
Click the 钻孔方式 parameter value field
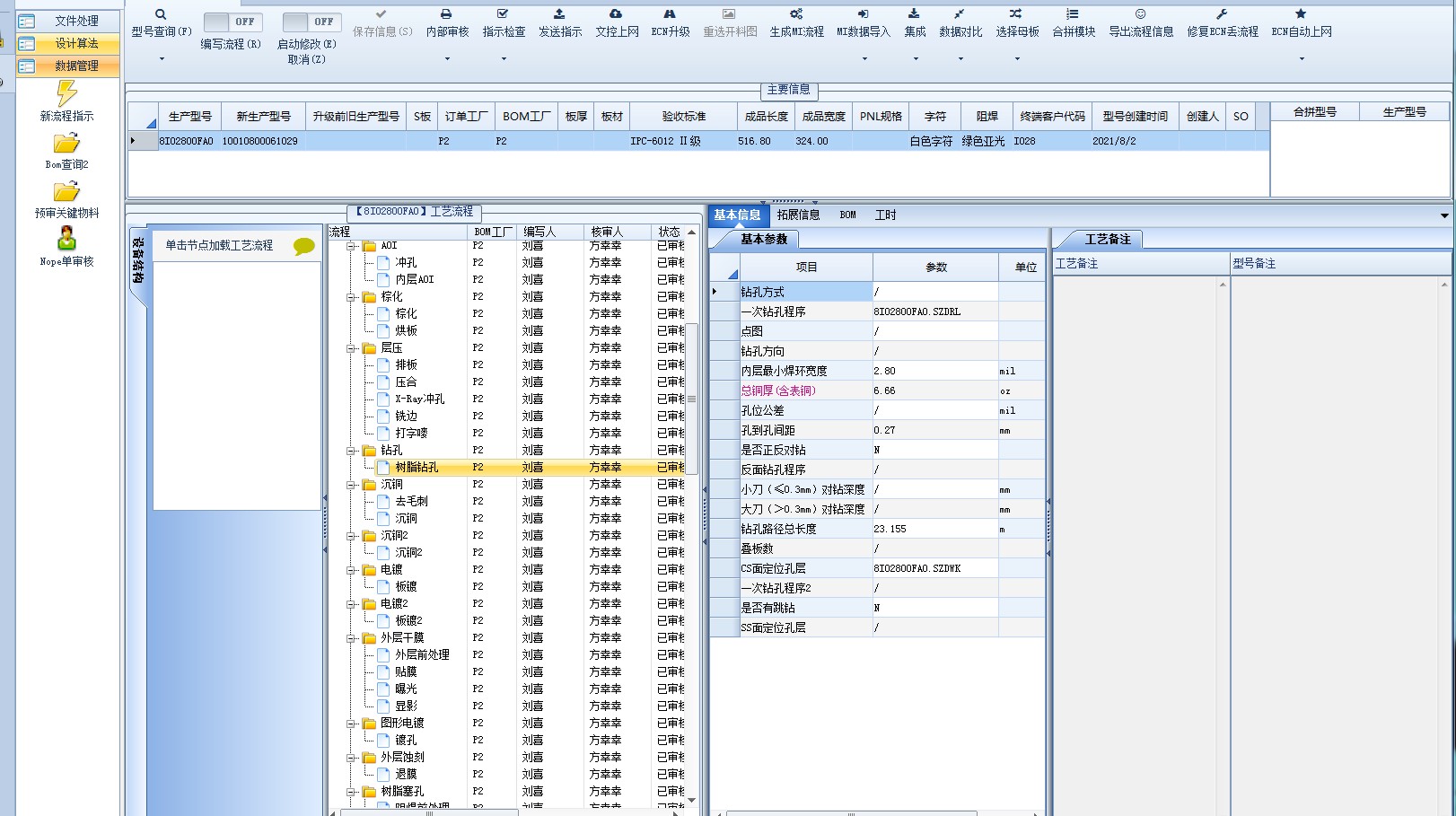(934, 292)
